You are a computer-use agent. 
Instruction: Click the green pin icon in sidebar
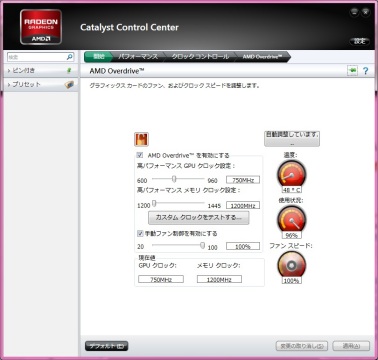[x=69, y=70]
